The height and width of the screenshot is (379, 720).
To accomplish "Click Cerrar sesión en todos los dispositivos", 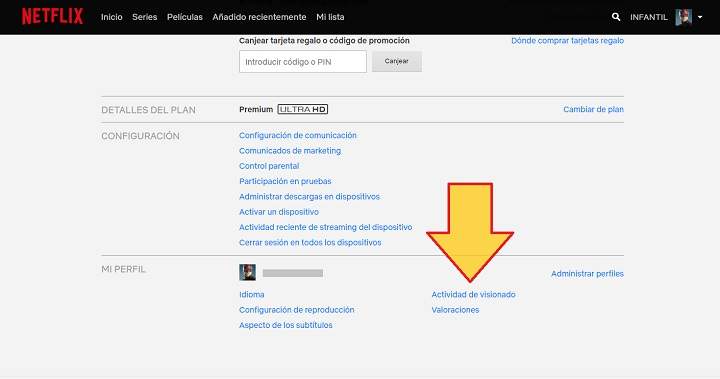I will pos(310,243).
